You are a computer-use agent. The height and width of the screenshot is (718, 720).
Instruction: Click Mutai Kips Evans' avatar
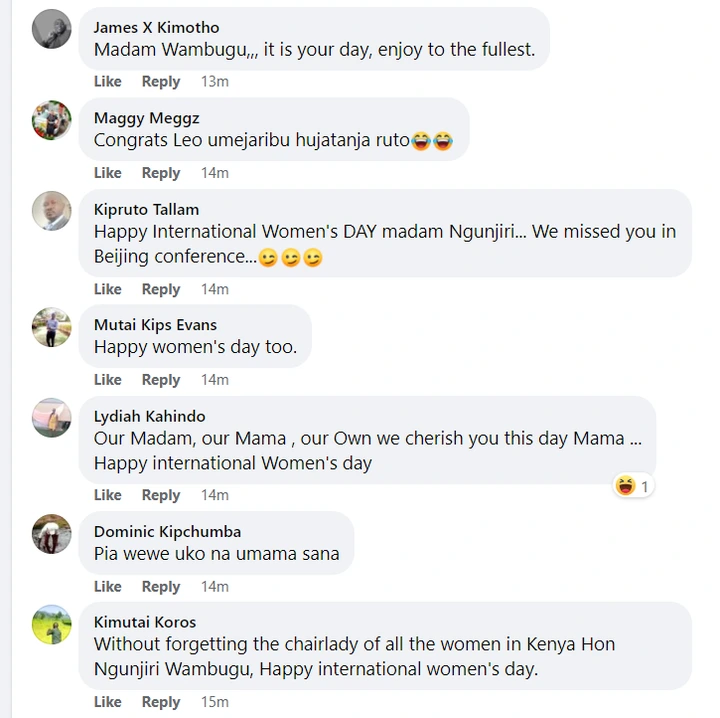(52, 327)
